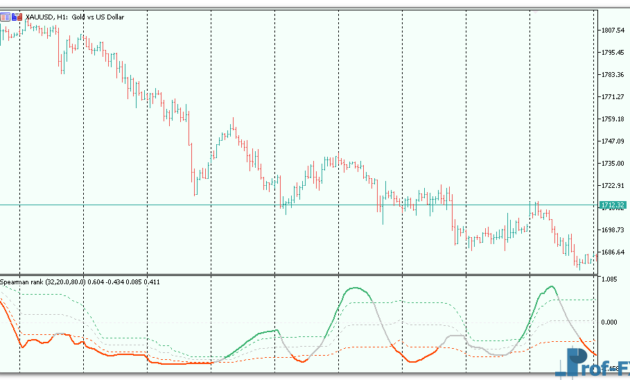Click the 1795.45 price scale label
The image size is (630, 380).
(x=613, y=52)
